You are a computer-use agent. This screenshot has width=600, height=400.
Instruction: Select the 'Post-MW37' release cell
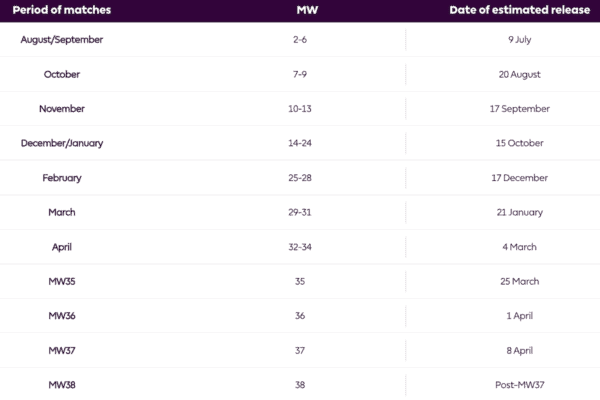(x=520, y=385)
